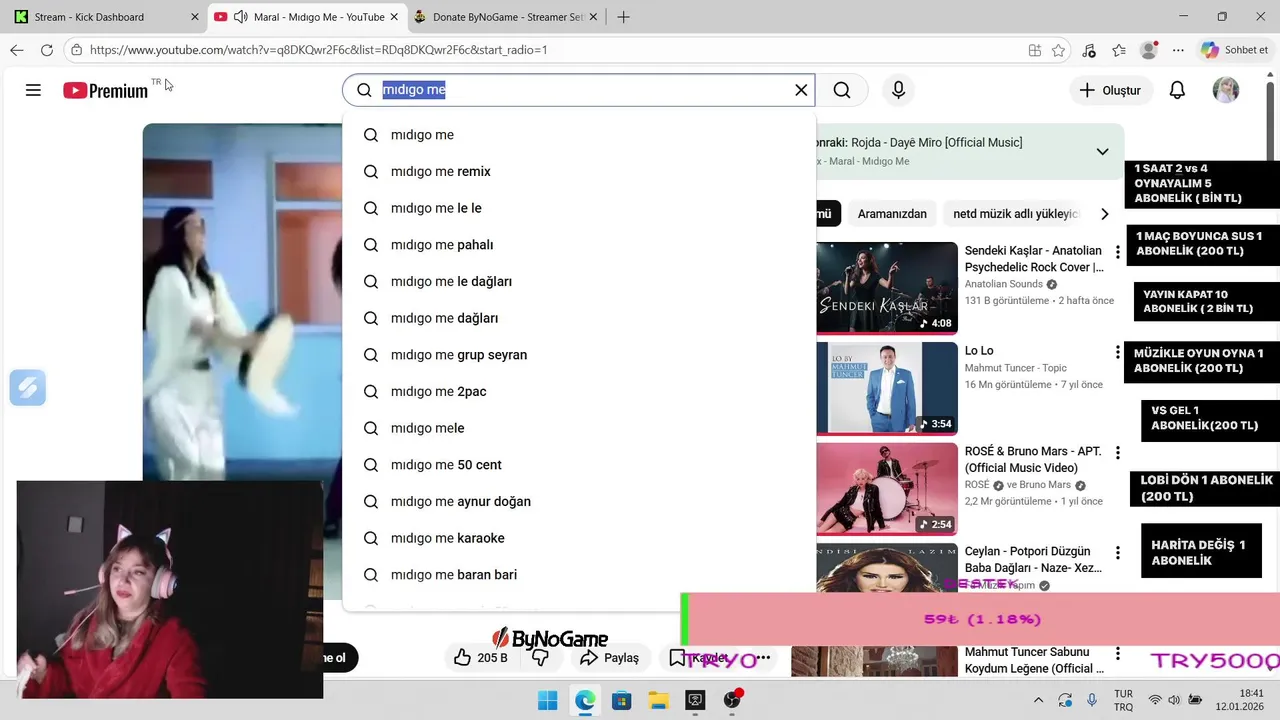Open more actions dots beside Kaydet
This screenshot has height=720, width=1280.
(x=763, y=658)
